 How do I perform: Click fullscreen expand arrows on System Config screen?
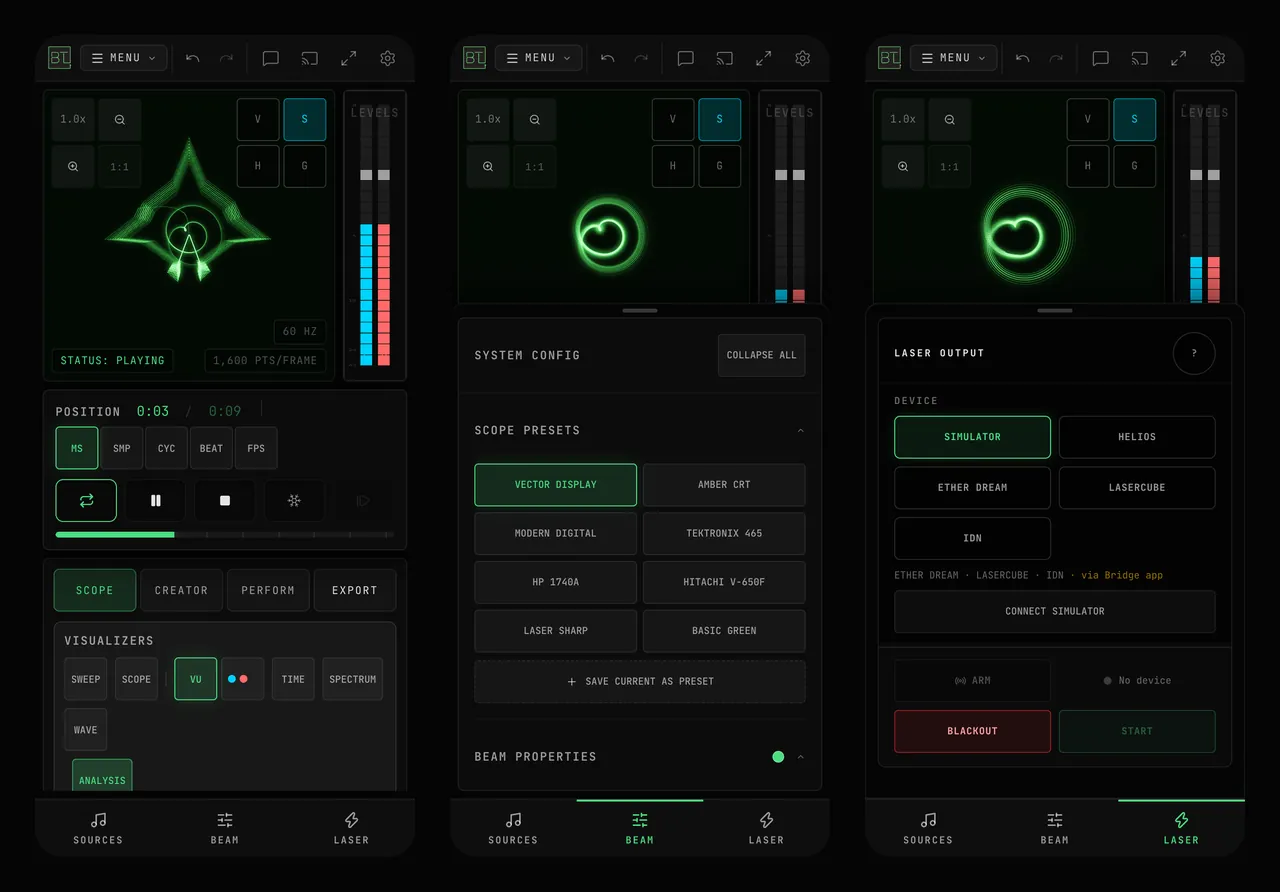[764, 58]
